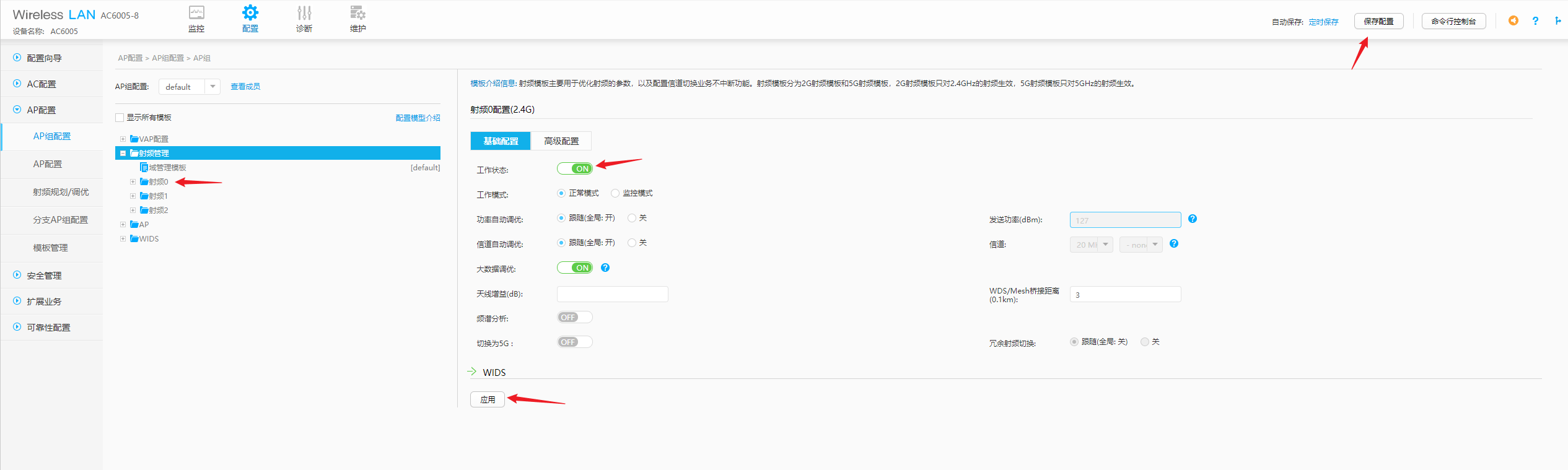Image resolution: width=1568 pixels, height=470 pixels.
Task: Expand the 射频1 tree folder
Action: click(133, 196)
